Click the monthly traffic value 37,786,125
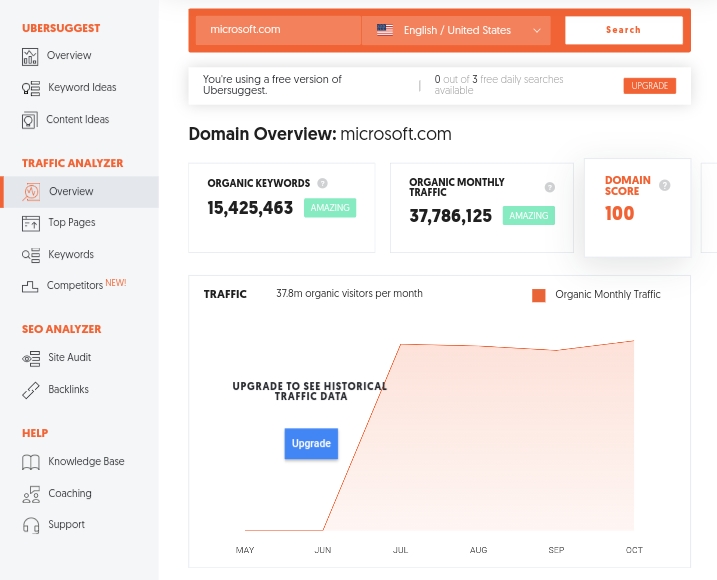Screen dimensions: 717x580 [x=450, y=216]
